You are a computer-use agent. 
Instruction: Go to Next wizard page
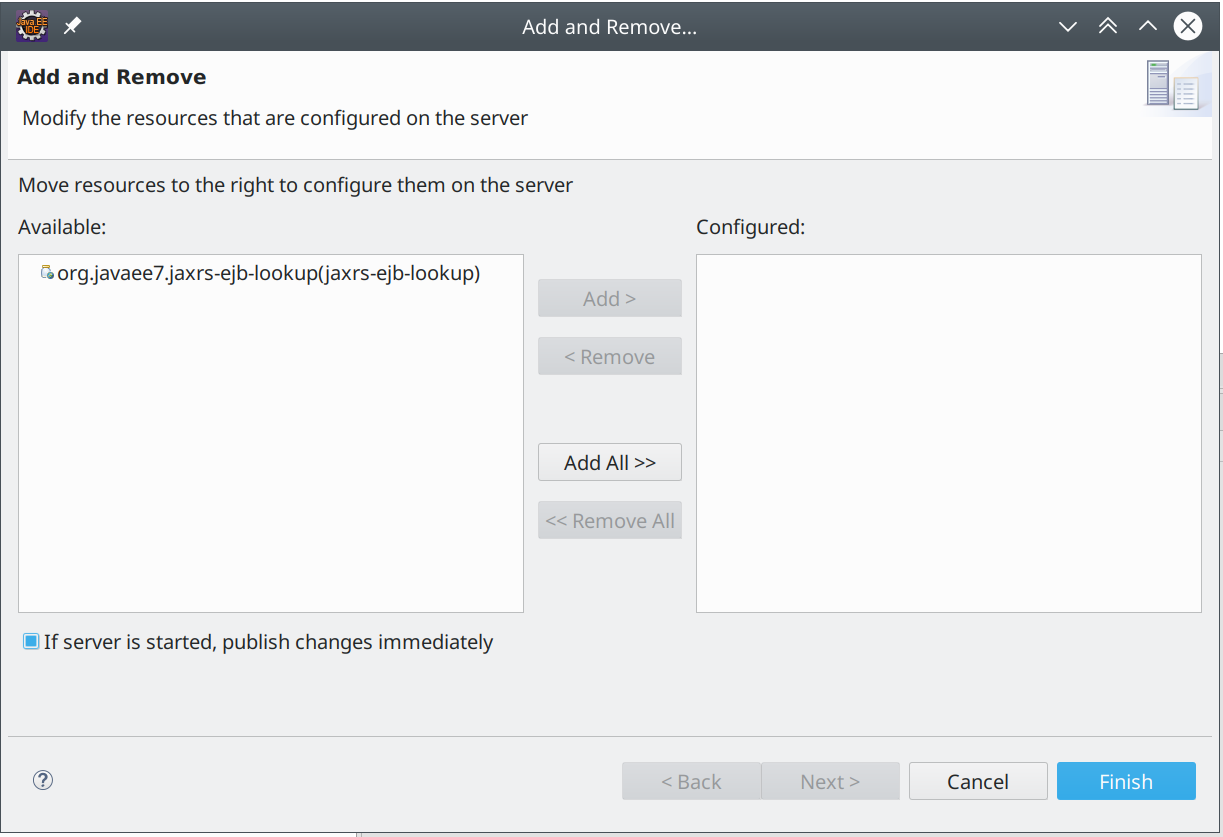[x=829, y=781]
